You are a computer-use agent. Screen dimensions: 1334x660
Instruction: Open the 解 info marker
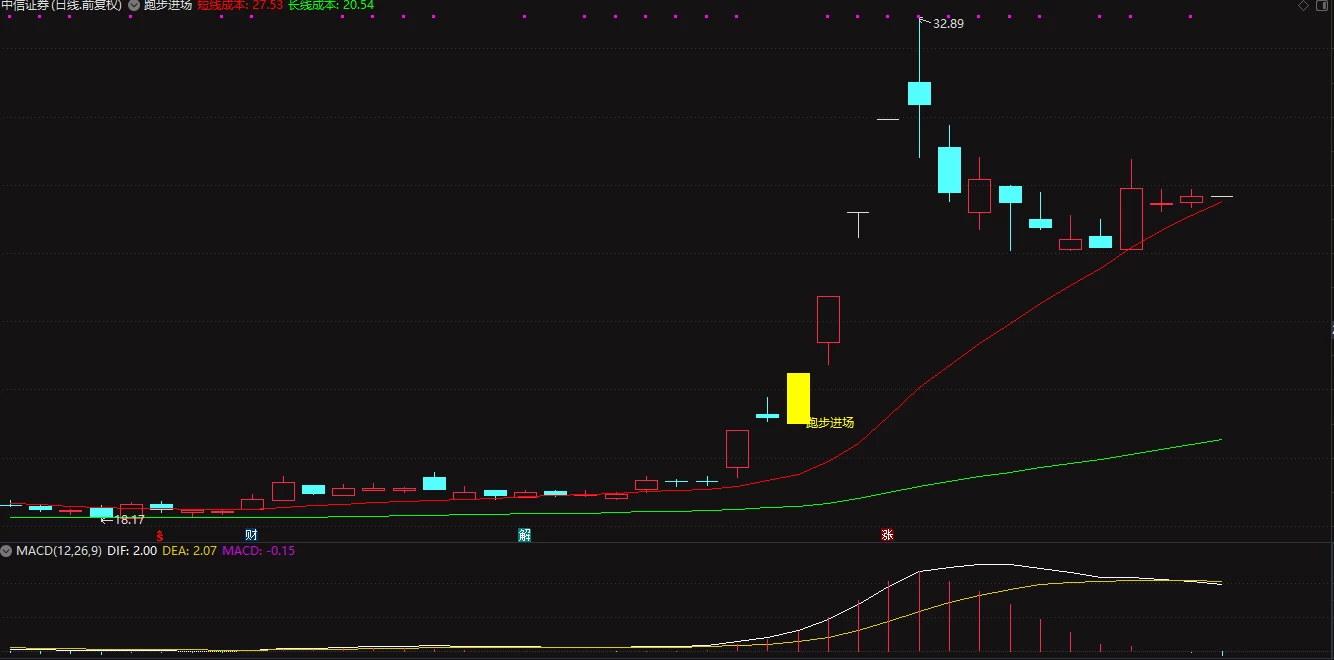point(525,535)
